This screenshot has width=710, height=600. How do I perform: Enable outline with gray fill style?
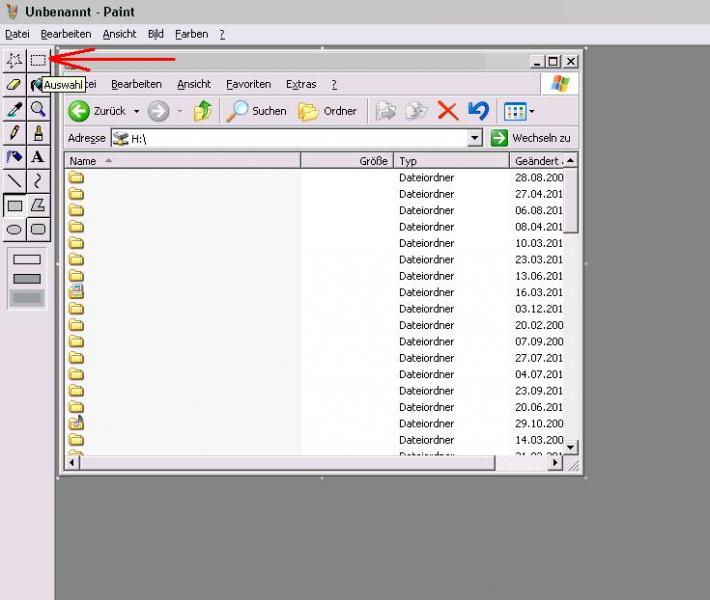tap(27, 278)
